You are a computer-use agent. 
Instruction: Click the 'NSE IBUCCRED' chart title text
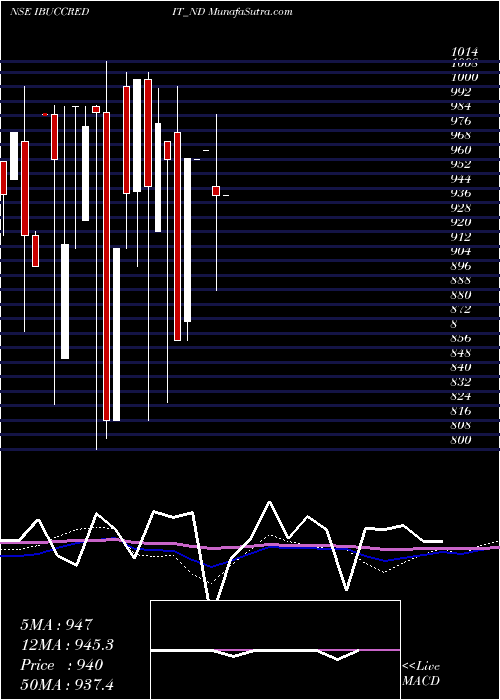(x=50, y=12)
